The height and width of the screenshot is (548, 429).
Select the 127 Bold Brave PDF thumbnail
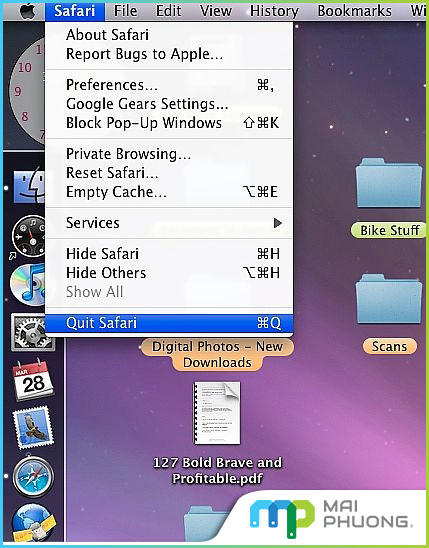[x=217, y=413]
